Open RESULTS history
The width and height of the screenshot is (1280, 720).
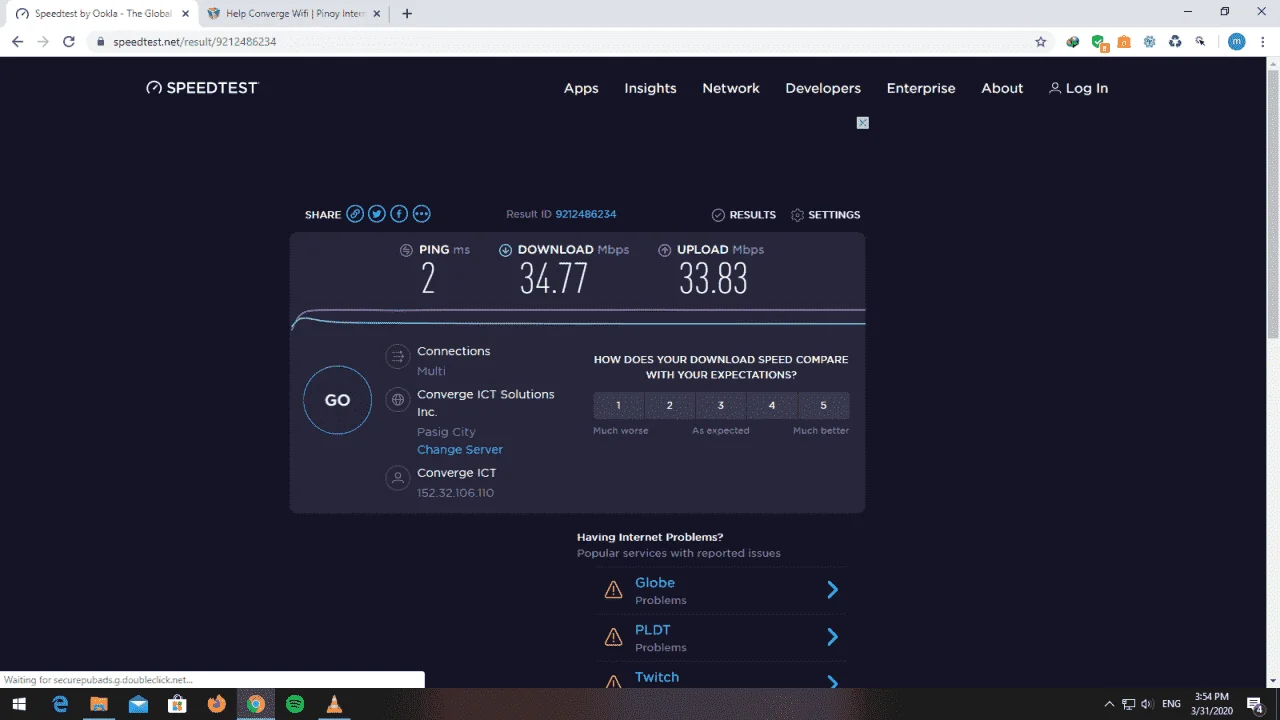point(744,215)
